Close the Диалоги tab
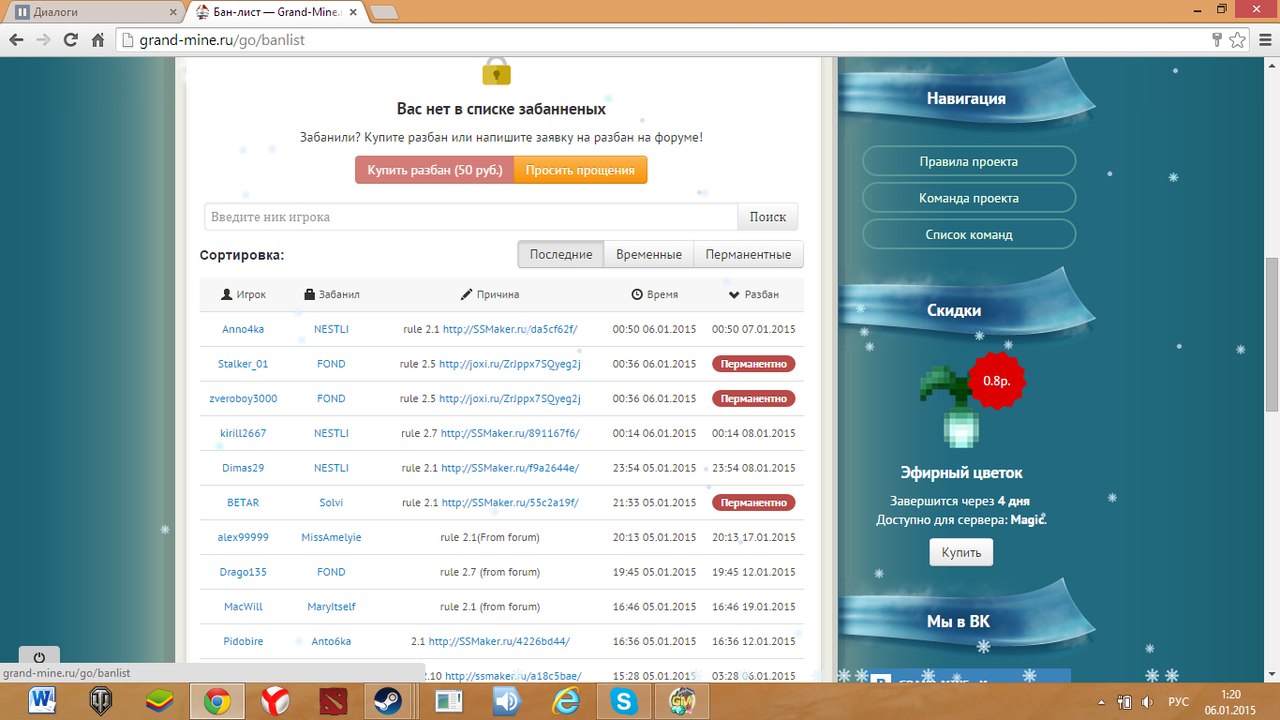The width and height of the screenshot is (1280, 720). click(172, 12)
